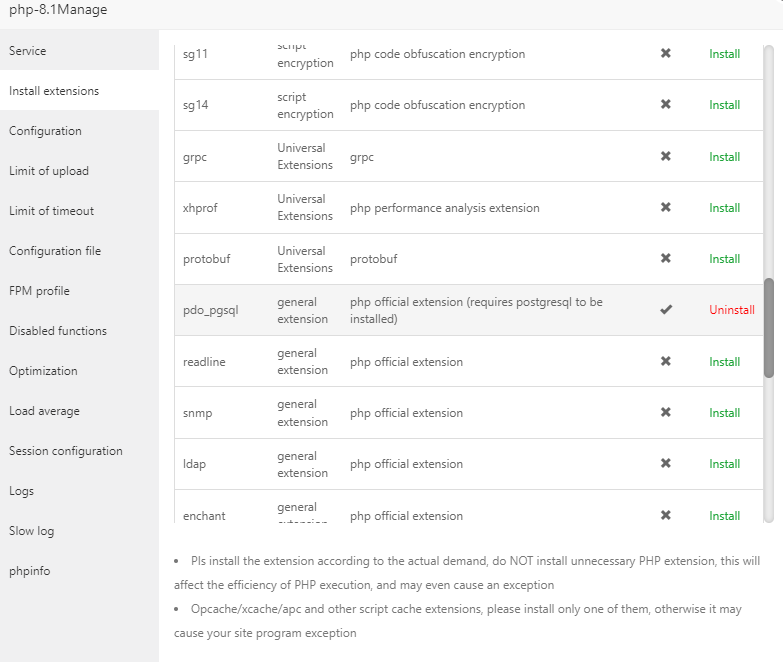Open the Service tab
Image resolution: width=783 pixels, height=662 pixels.
[28, 51]
